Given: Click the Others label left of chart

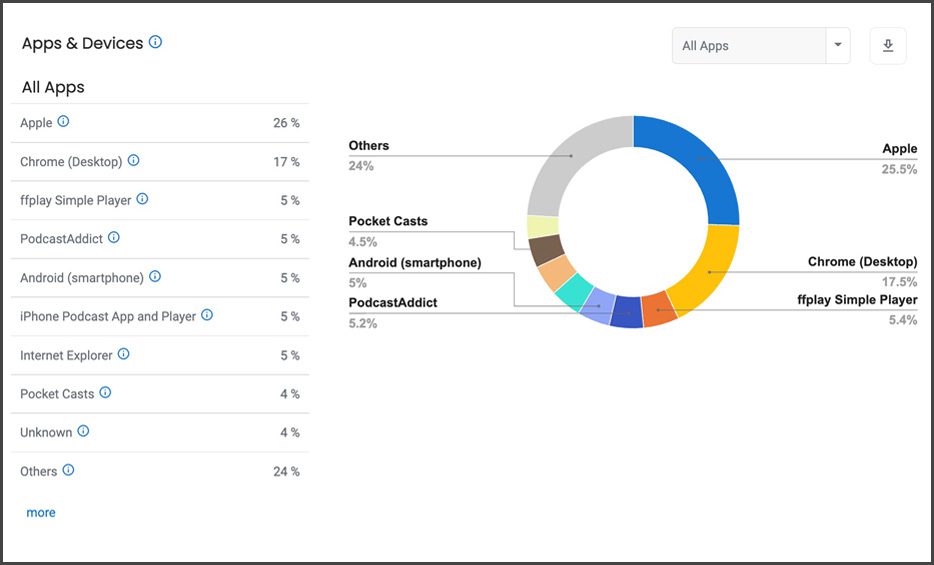Looking at the screenshot, I should pos(369,145).
